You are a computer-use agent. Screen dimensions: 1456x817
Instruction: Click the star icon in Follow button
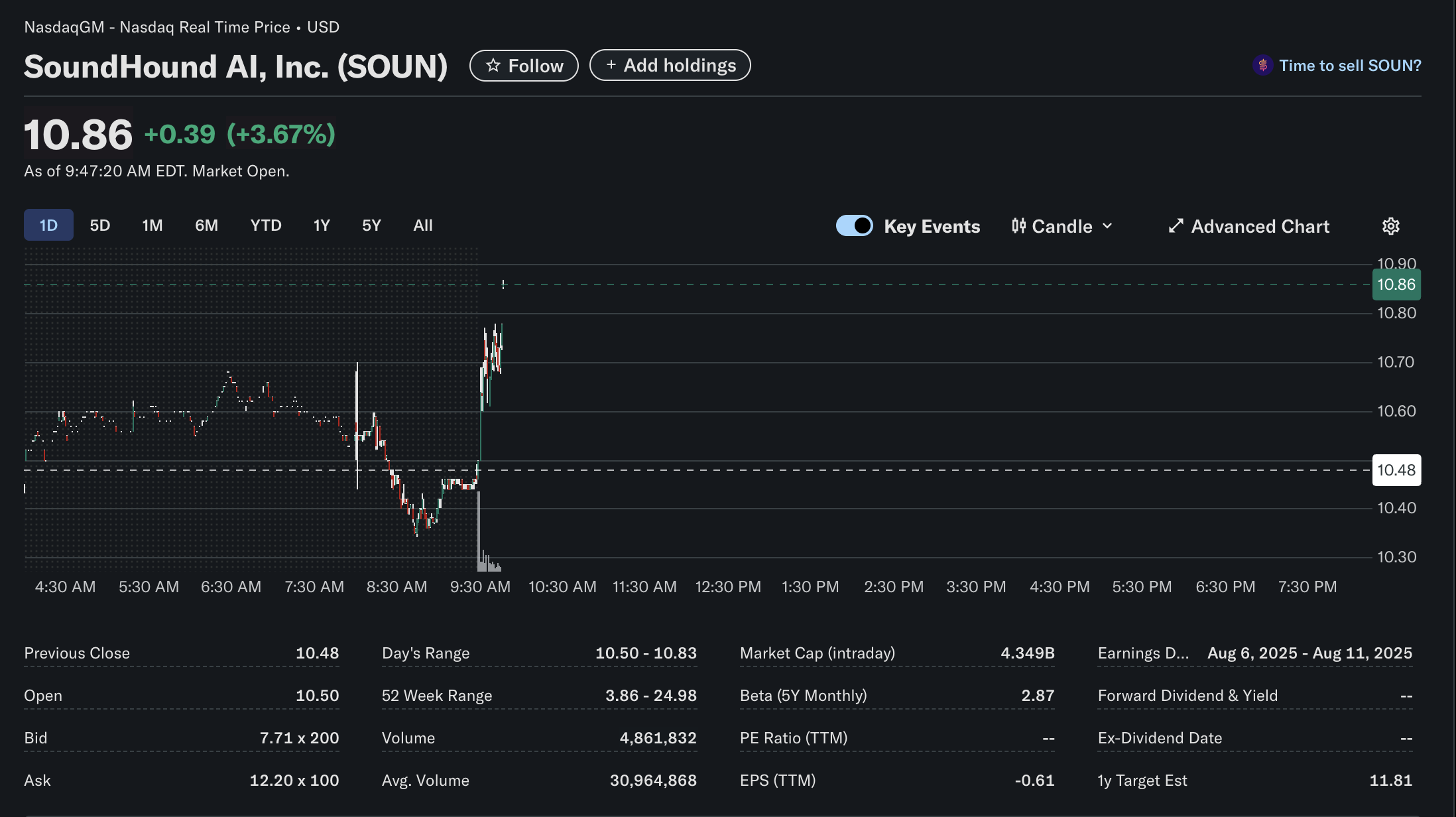coord(493,66)
